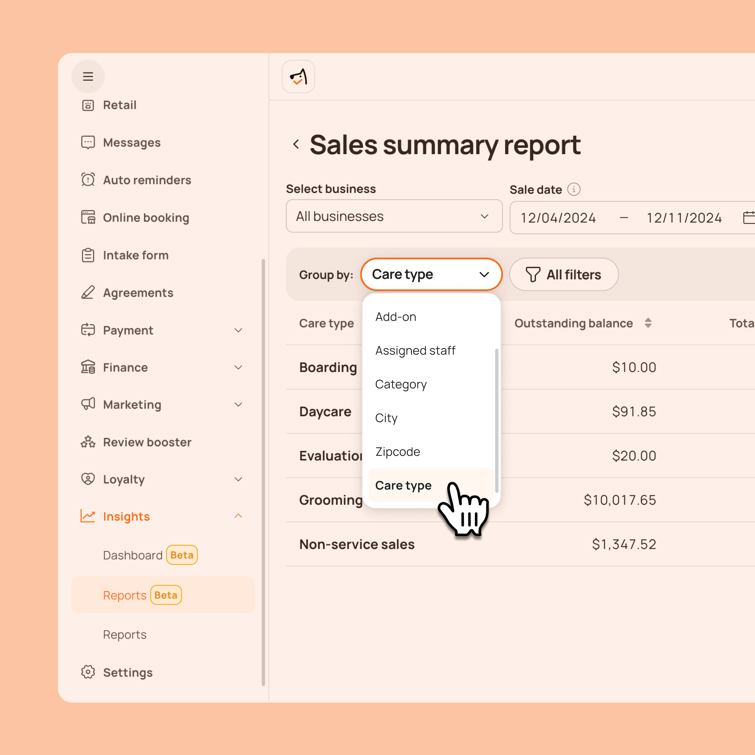This screenshot has width=755, height=755.
Task: Click the $20.00 balance value
Action: click(634, 456)
